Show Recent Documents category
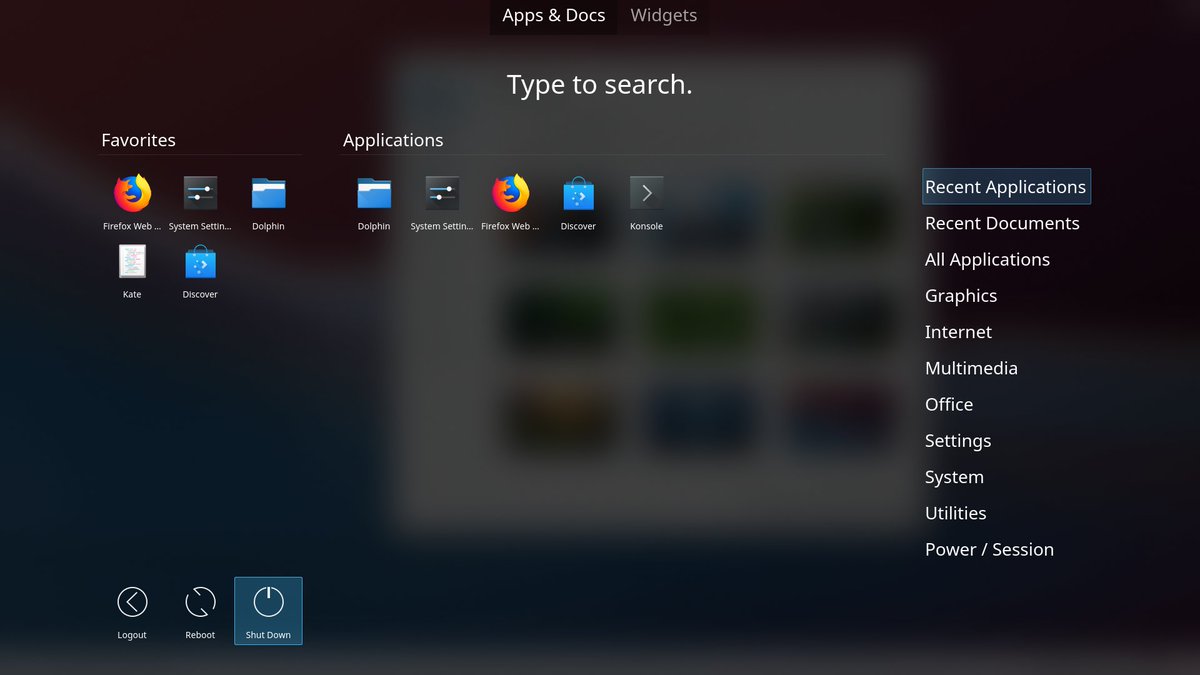This screenshot has height=675, width=1200. click(x=1002, y=223)
